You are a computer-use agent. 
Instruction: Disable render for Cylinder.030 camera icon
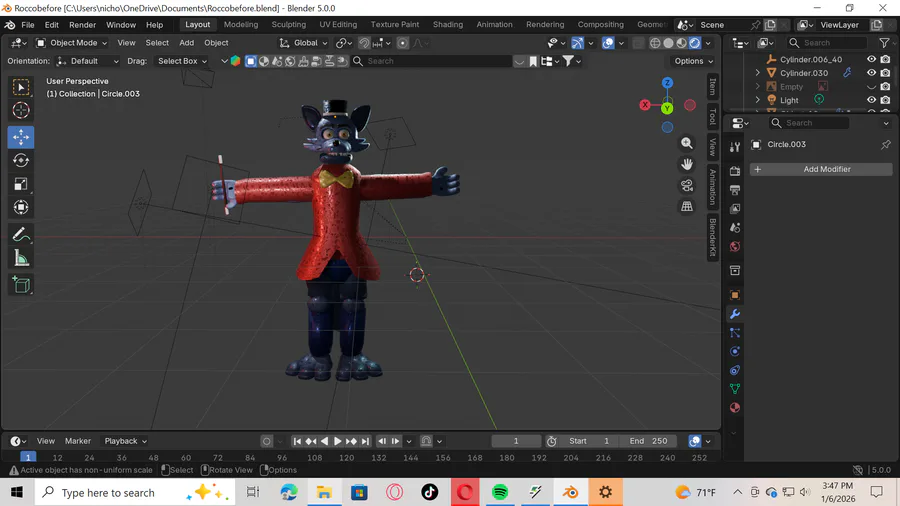click(x=886, y=73)
